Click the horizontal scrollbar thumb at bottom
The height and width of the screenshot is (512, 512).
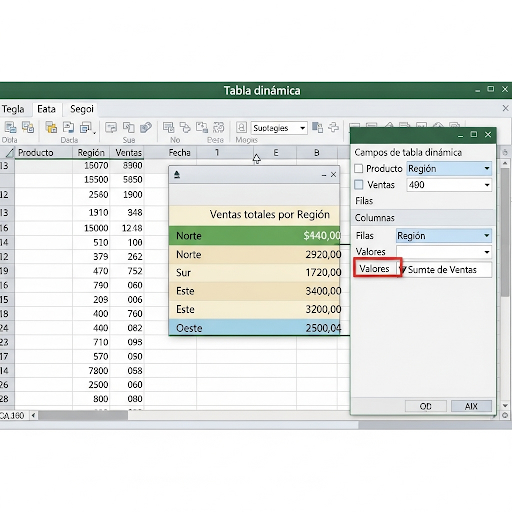[83, 415]
